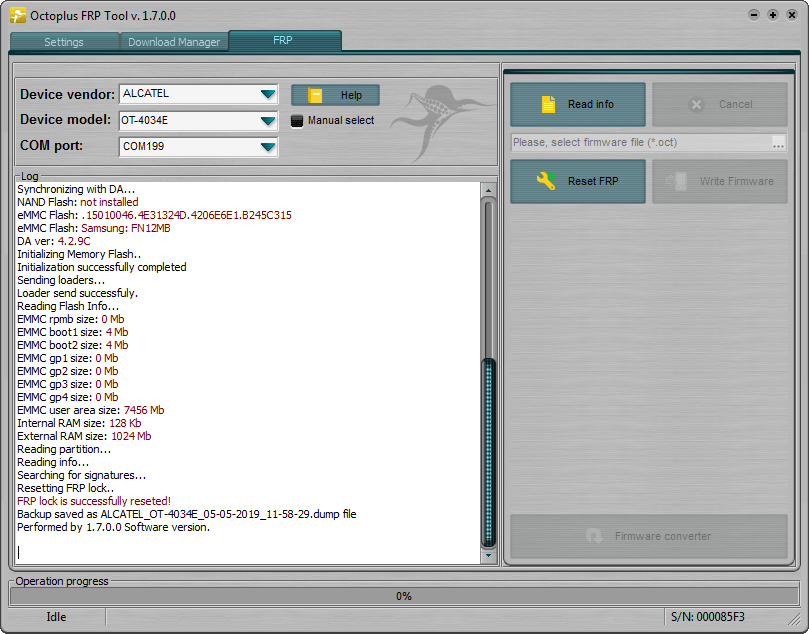Click log line 'Reading Flash Info...'
This screenshot has width=809, height=634.
click(68, 306)
